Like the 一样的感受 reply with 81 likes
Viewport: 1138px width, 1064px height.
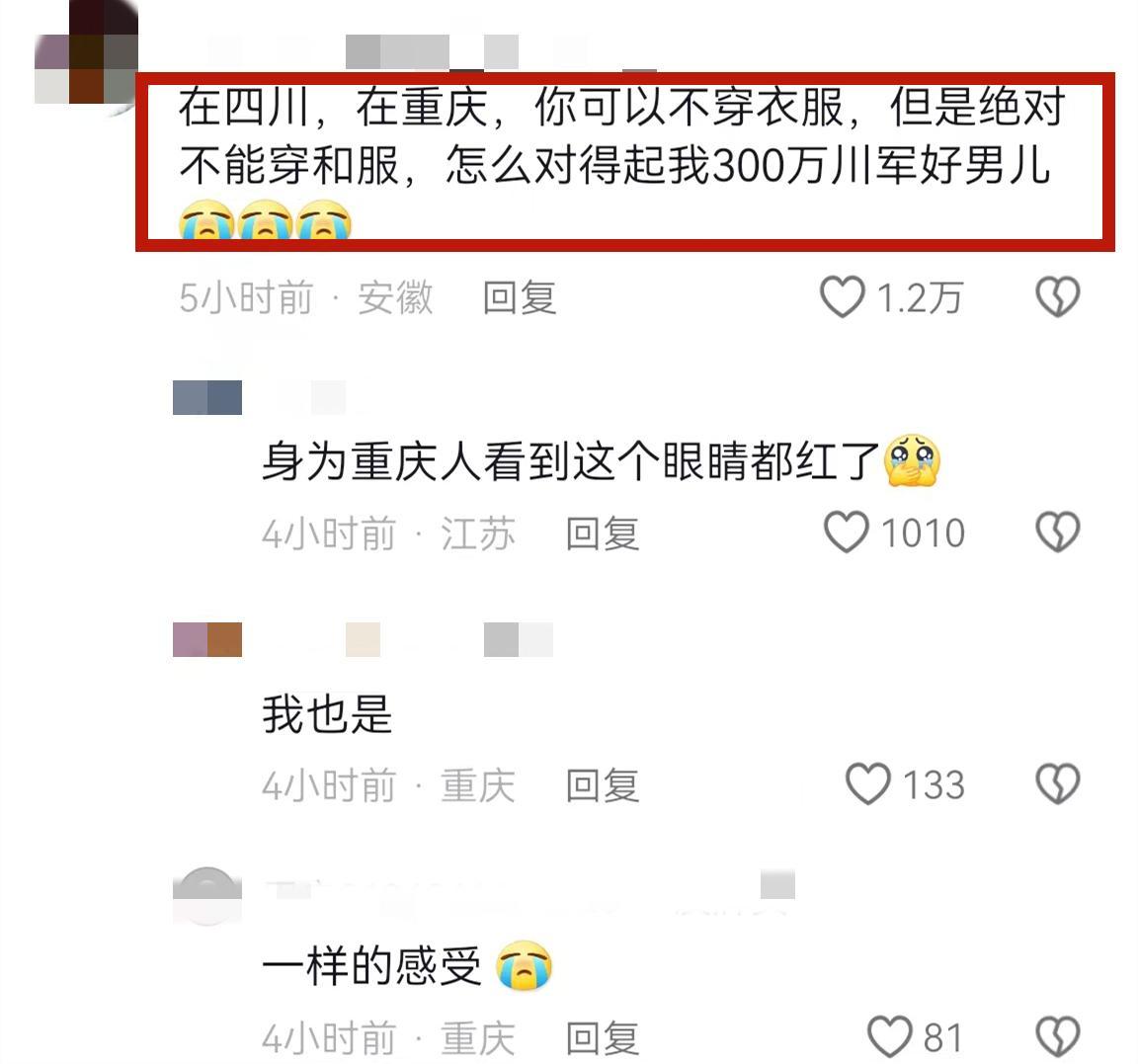pos(890,1036)
